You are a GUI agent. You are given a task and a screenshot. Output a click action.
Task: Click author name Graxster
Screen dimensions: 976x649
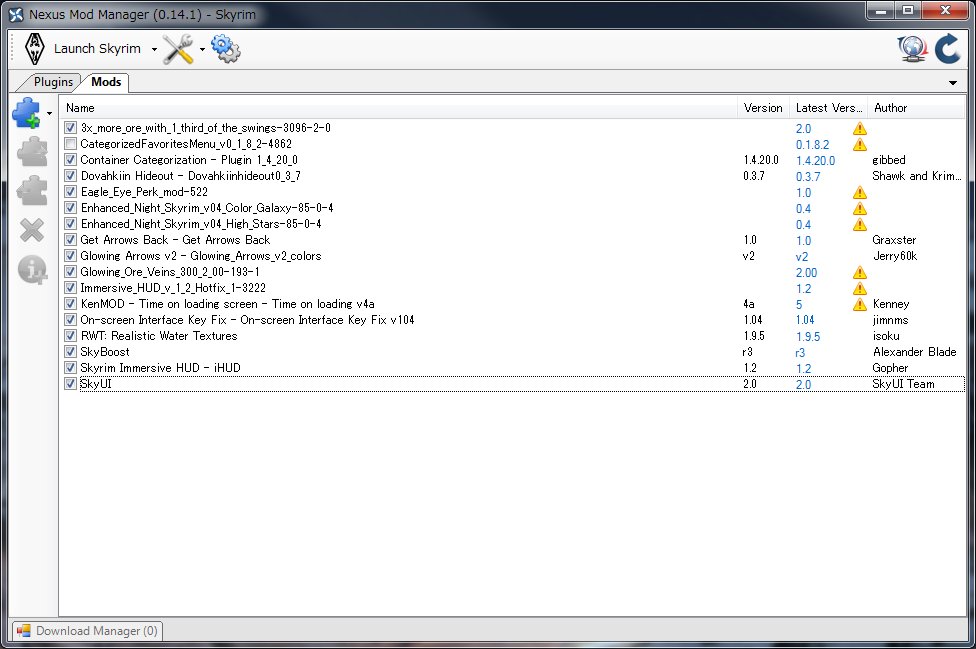894,240
